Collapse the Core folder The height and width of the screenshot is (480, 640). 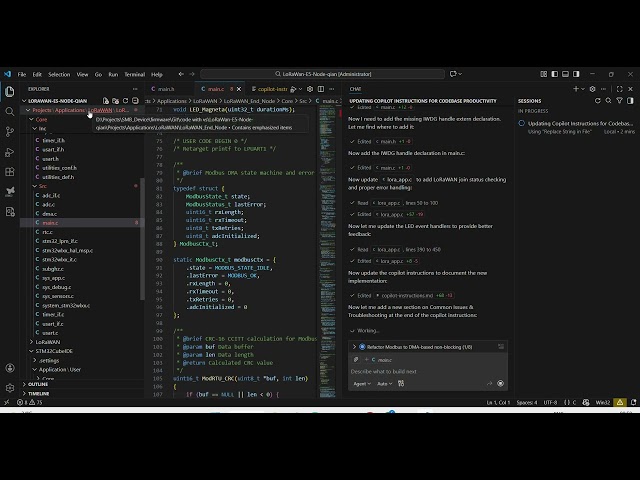click(31, 120)
